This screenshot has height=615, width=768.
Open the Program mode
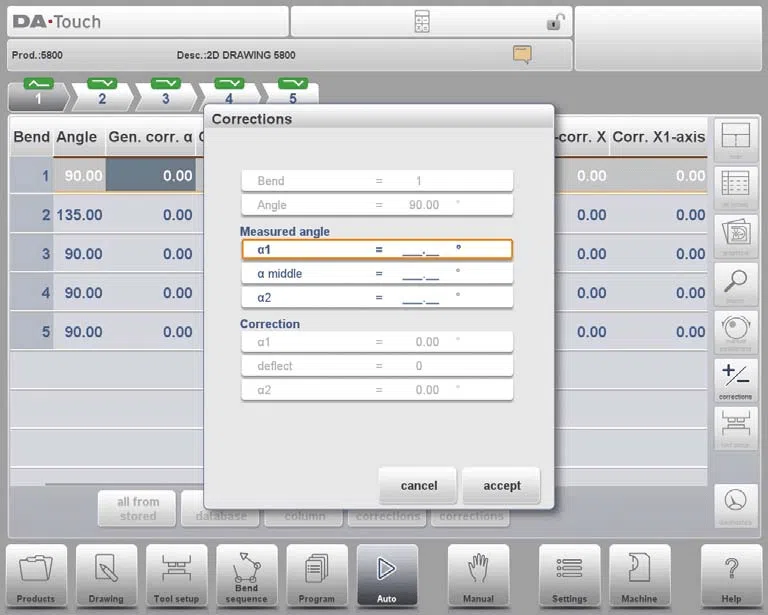(x=317, y=576)
